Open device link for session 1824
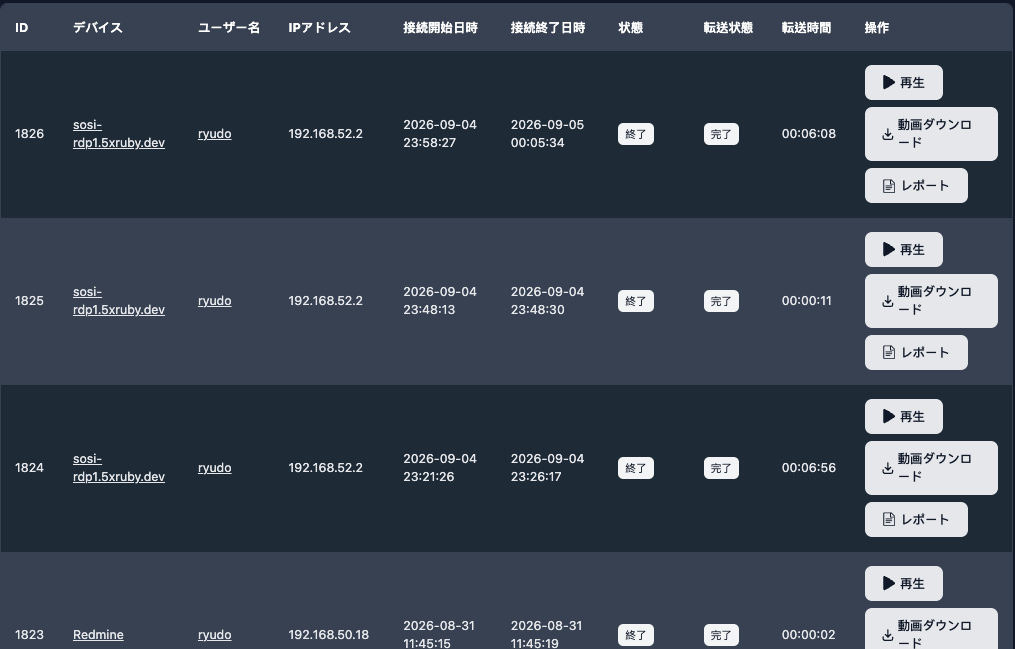1015x649 pixels. coord(118,468)
